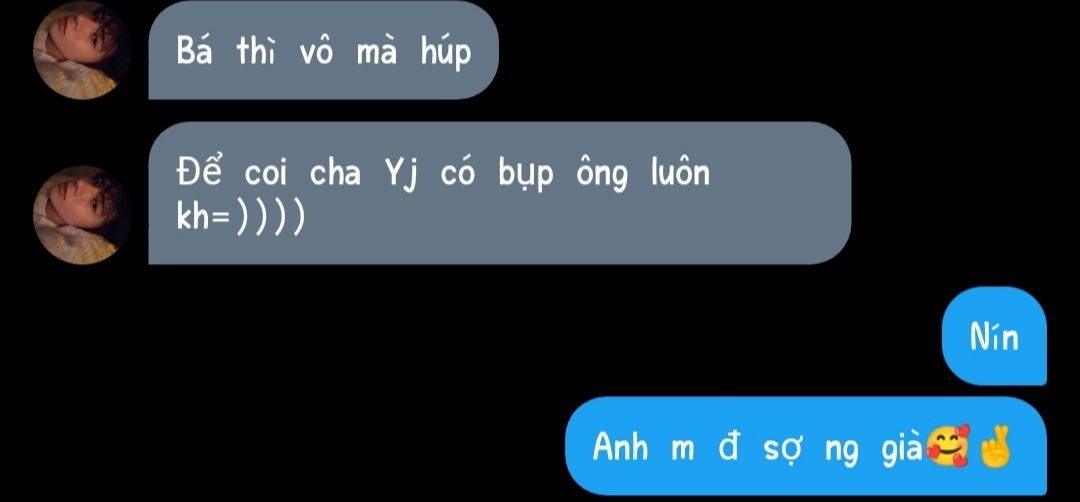Open the avatar beside "Bá thì vô mà húp"
This screenshot has height=502, width=1080.
click(81, 50)
